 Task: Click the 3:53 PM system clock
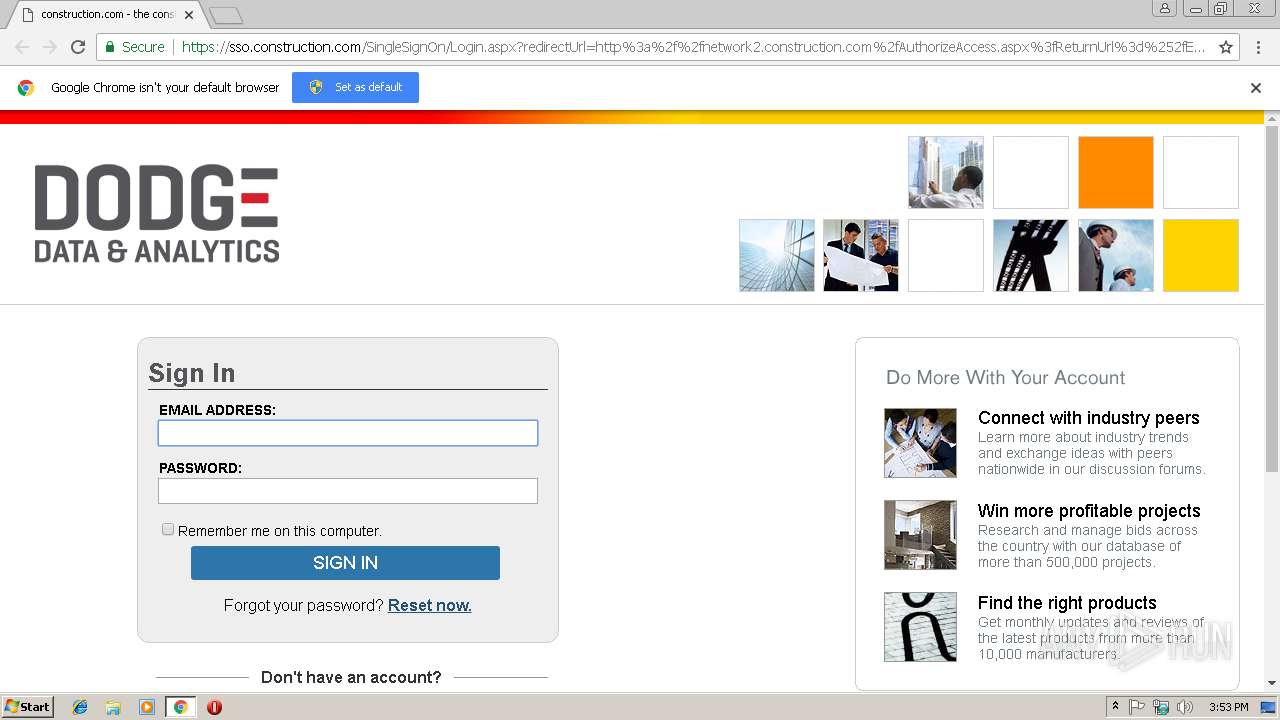[x=1228, y=707]
